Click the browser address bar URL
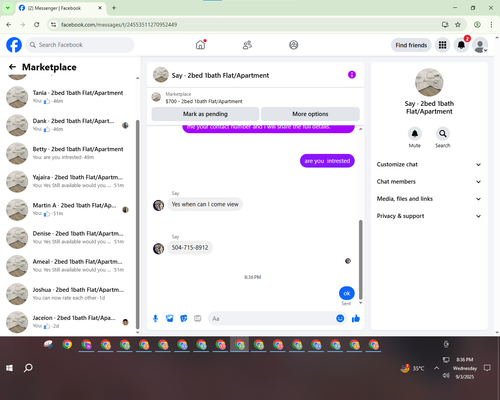This screenshot has width=500, height=400. click(119, 25)
